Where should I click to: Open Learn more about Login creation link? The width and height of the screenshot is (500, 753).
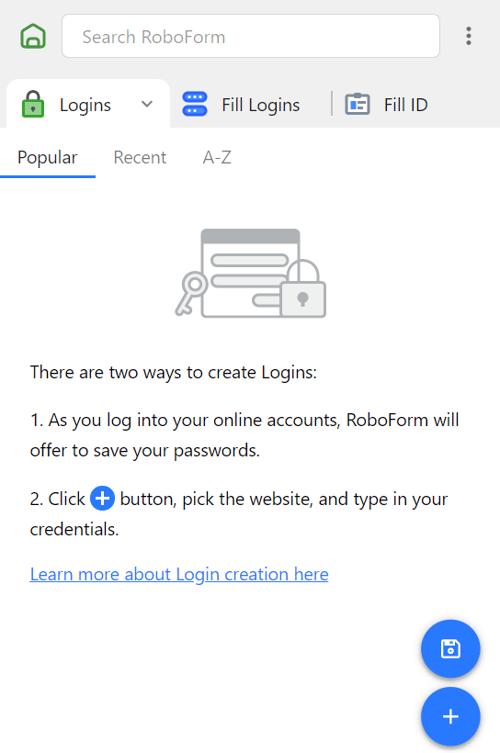[179, 574]
